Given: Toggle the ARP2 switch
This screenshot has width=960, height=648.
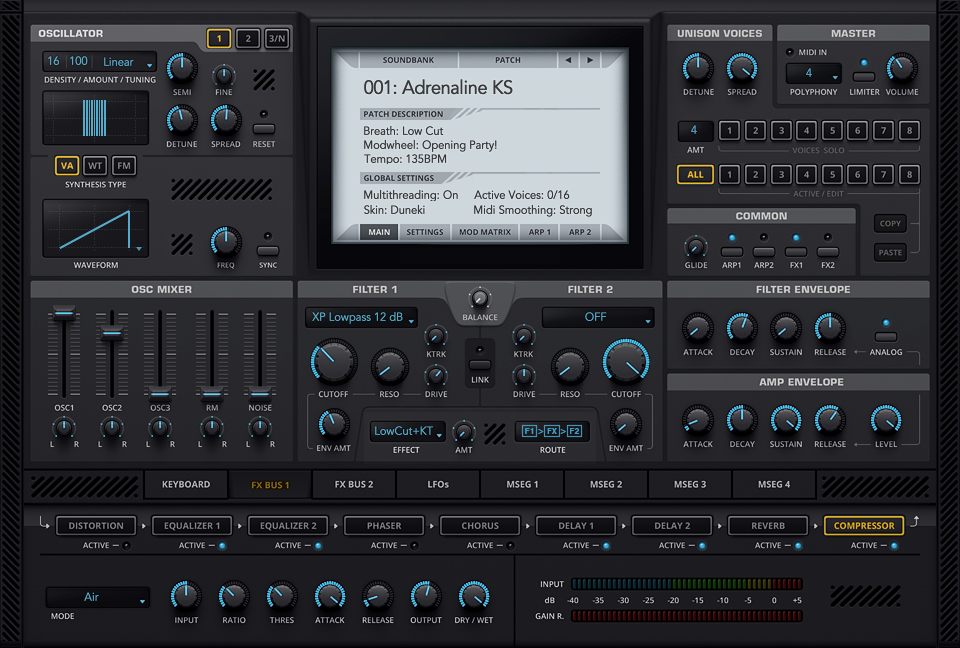Looking at the screenshot, I should [763, 252].
